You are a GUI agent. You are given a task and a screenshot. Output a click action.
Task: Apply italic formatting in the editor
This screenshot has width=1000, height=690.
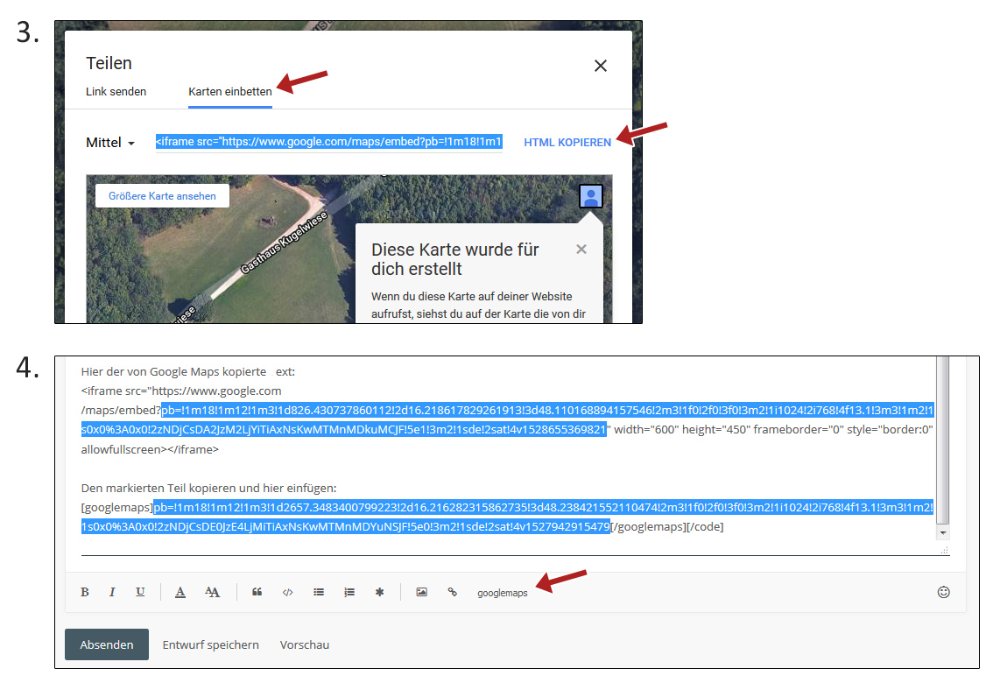click(111, 592)
